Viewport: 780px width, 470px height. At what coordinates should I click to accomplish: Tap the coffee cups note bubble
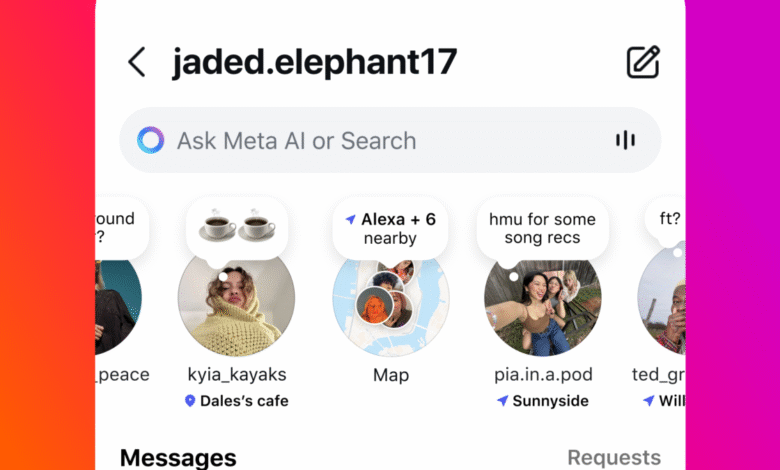click(237, 228)
